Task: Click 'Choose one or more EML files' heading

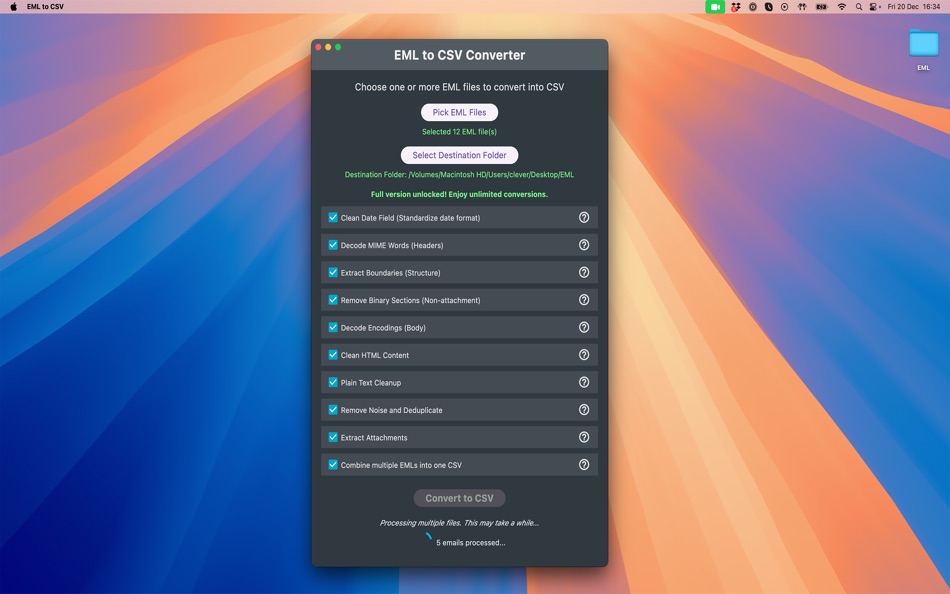Action: point(459,87)
